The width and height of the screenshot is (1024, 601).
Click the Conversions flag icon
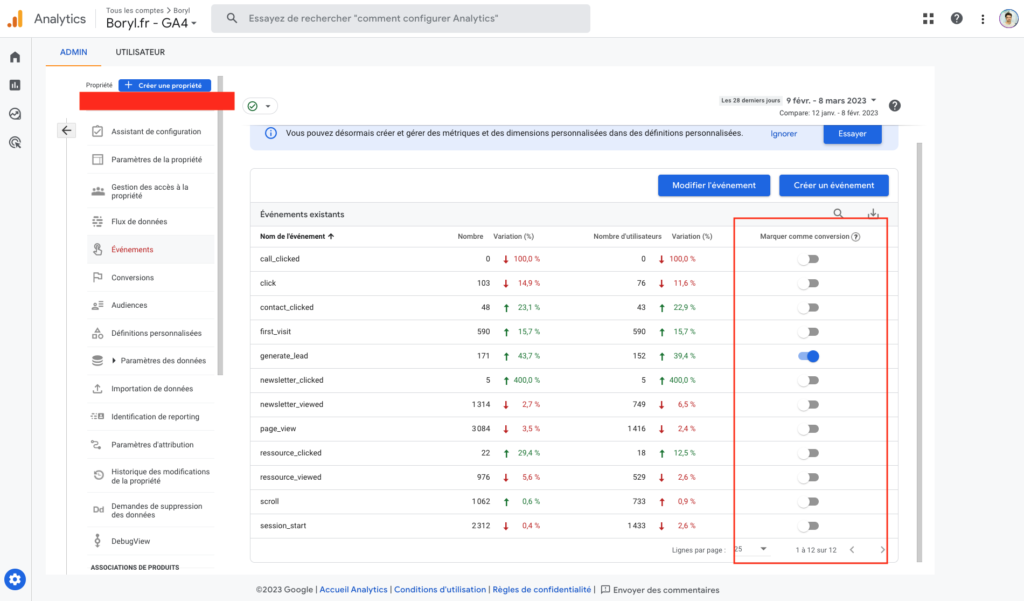pos(97,277)
